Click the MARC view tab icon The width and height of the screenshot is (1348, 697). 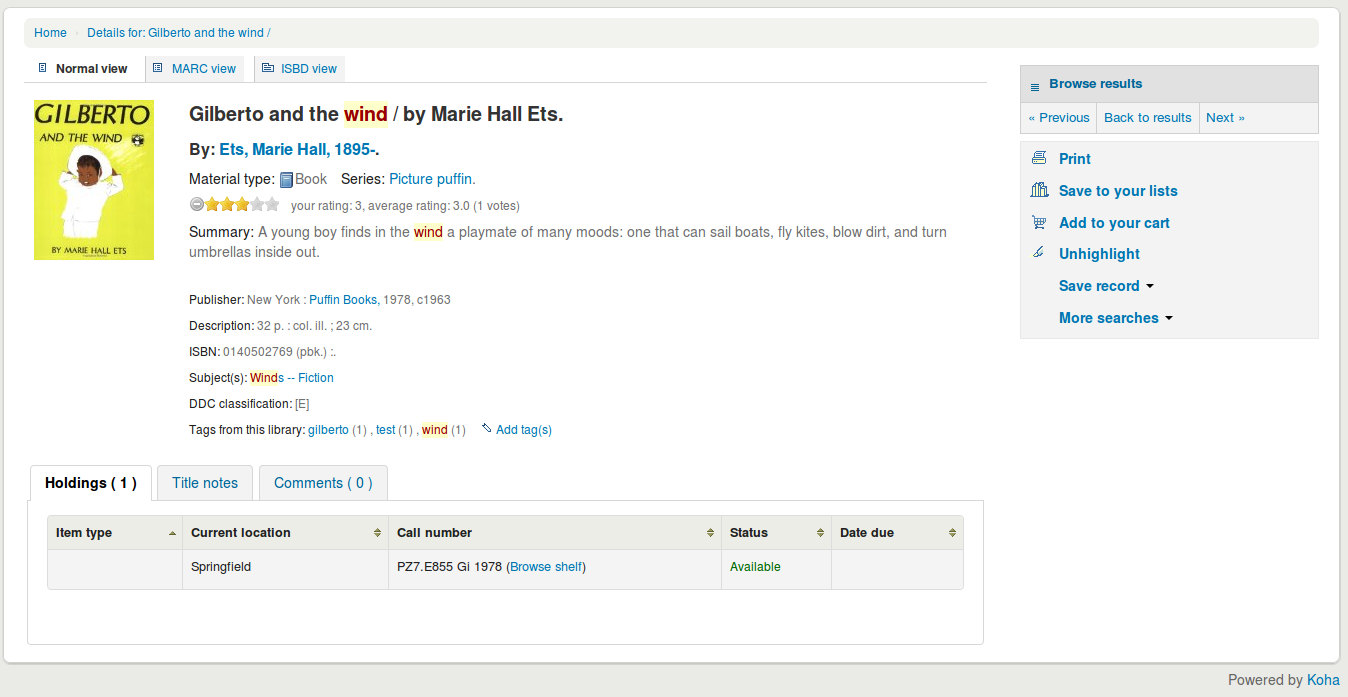click(x=158, y=68)
